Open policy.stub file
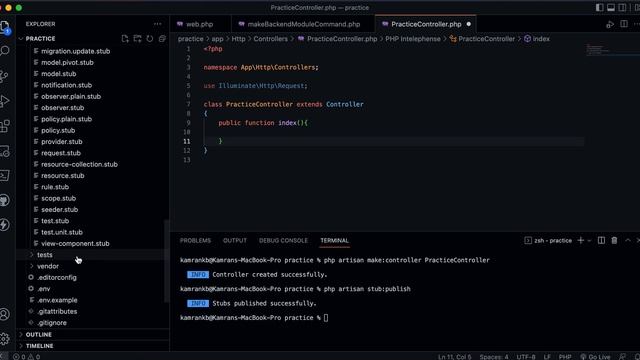Screen dimensions: 640x360 pos(58,130)
